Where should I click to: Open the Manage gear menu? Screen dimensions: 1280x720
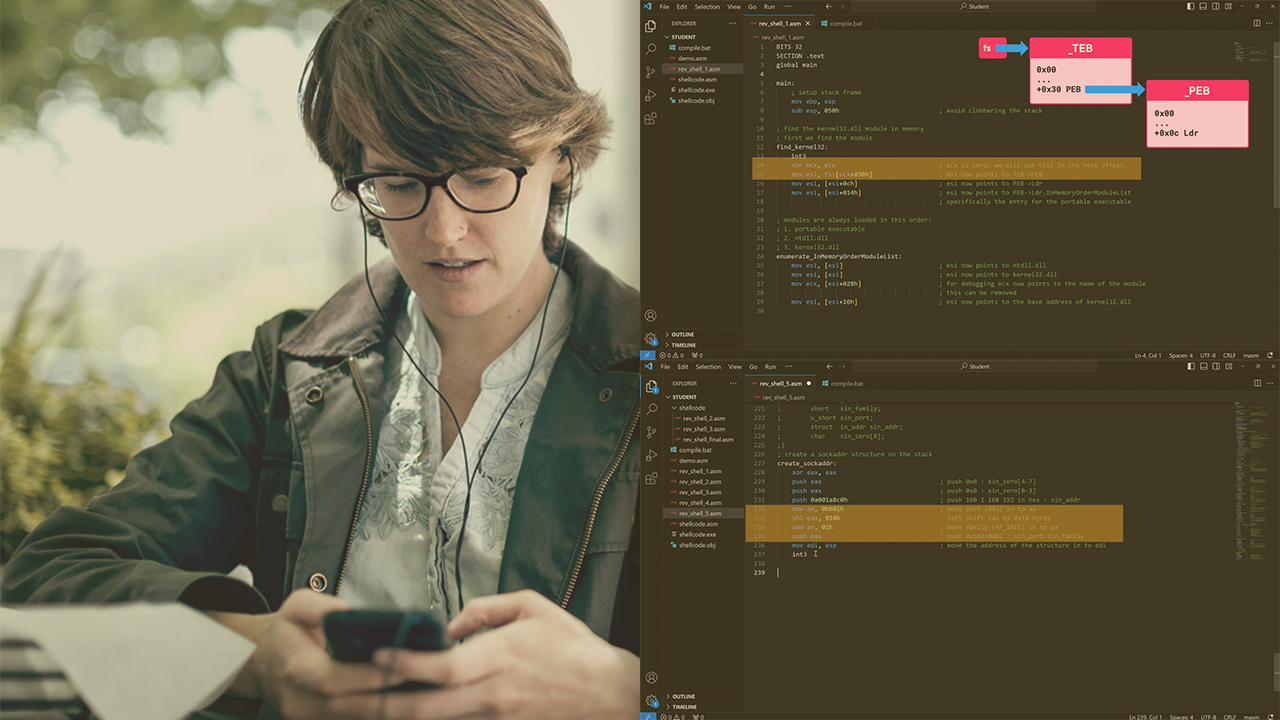tap(651, 339)
